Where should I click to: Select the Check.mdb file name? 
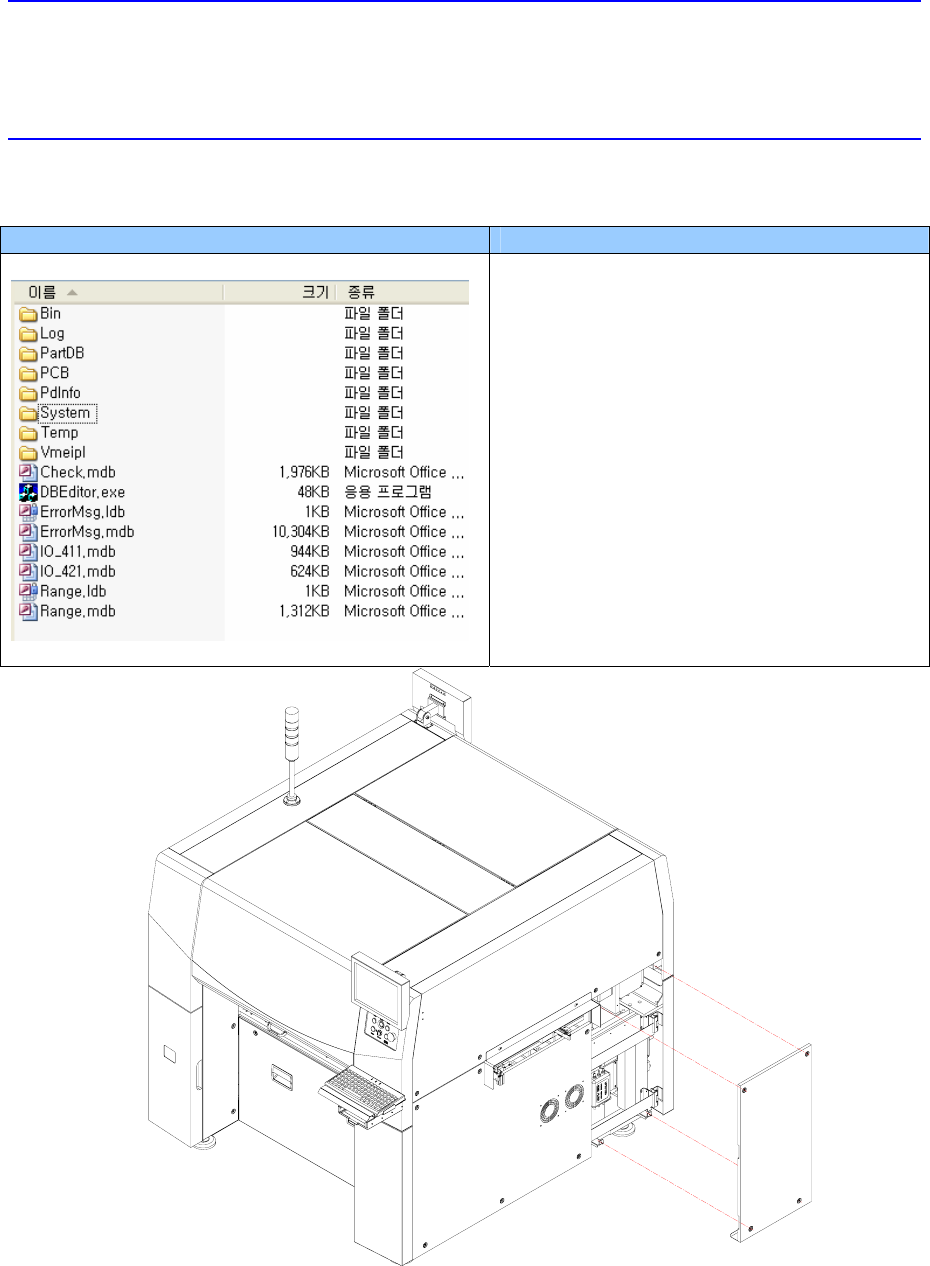77,472
